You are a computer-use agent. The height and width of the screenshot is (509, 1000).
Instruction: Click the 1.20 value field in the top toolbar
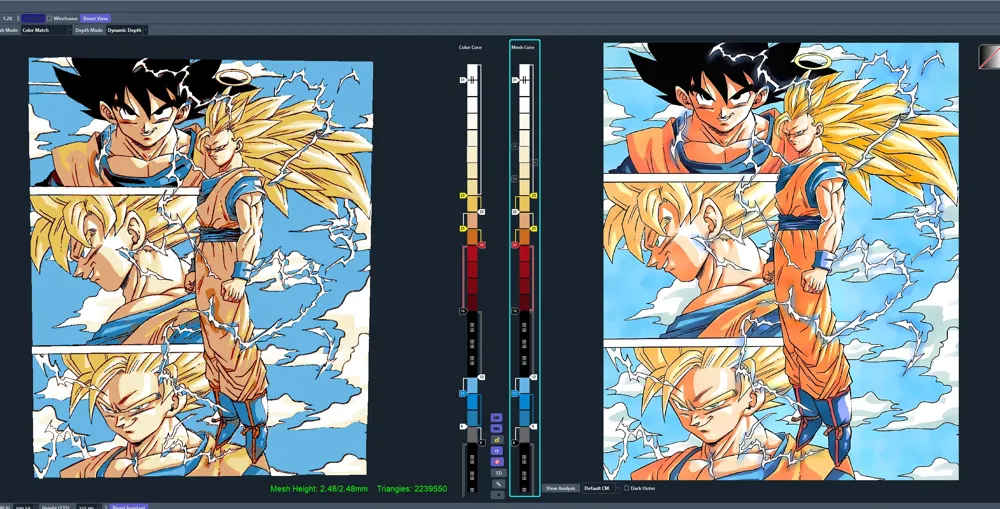(8, 18)
